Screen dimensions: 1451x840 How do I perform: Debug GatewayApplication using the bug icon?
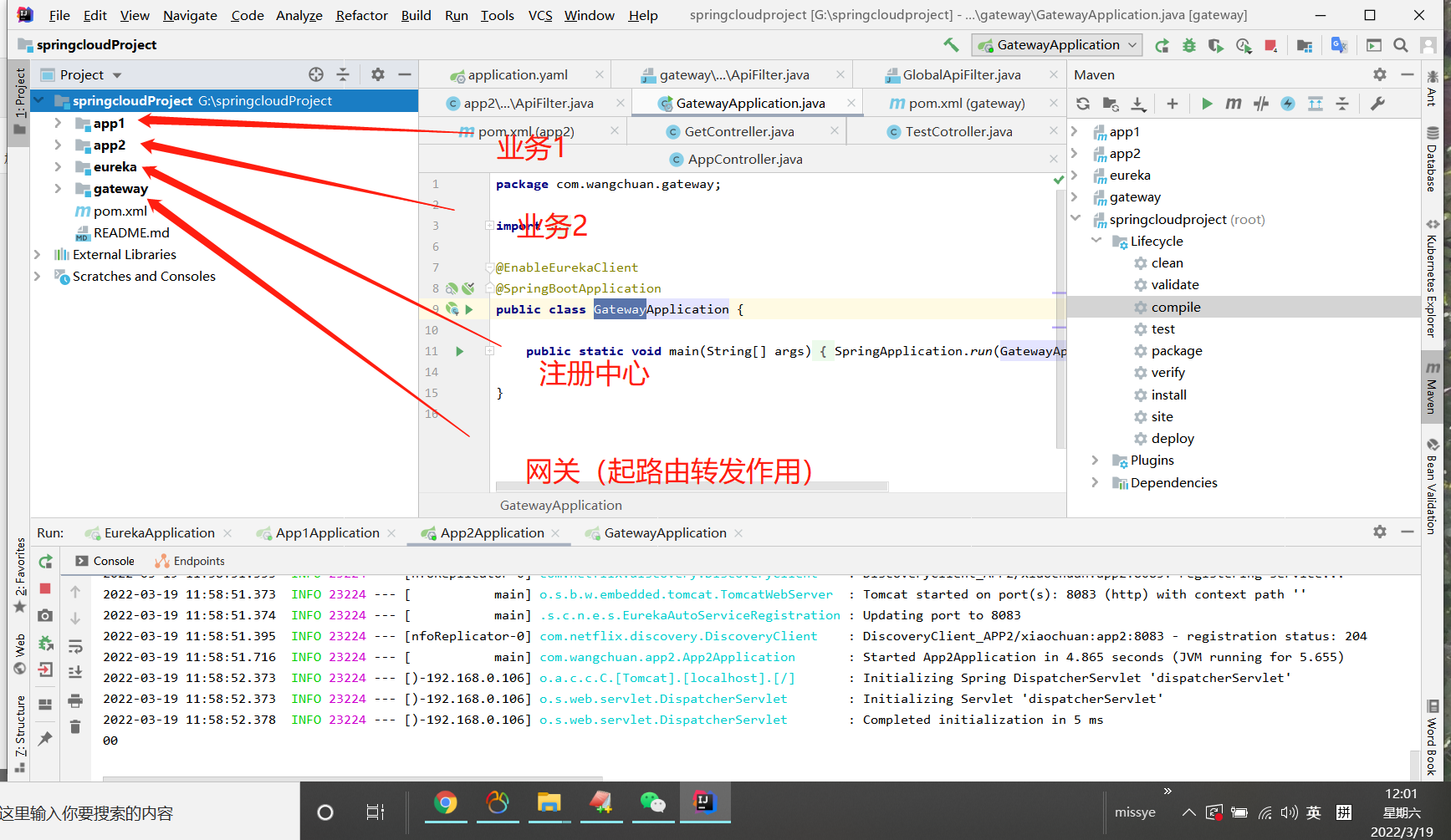[x=1189, y=46]
